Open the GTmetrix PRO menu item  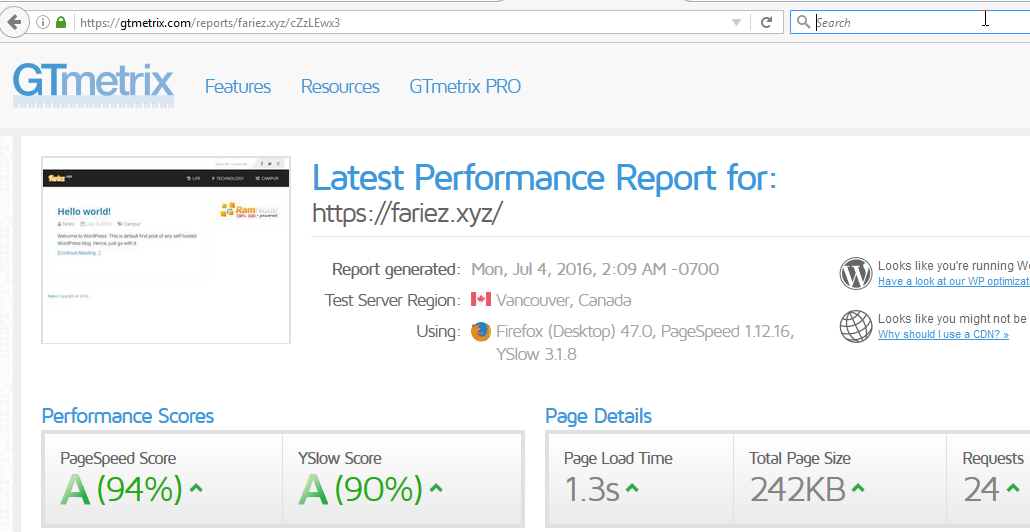465,87
